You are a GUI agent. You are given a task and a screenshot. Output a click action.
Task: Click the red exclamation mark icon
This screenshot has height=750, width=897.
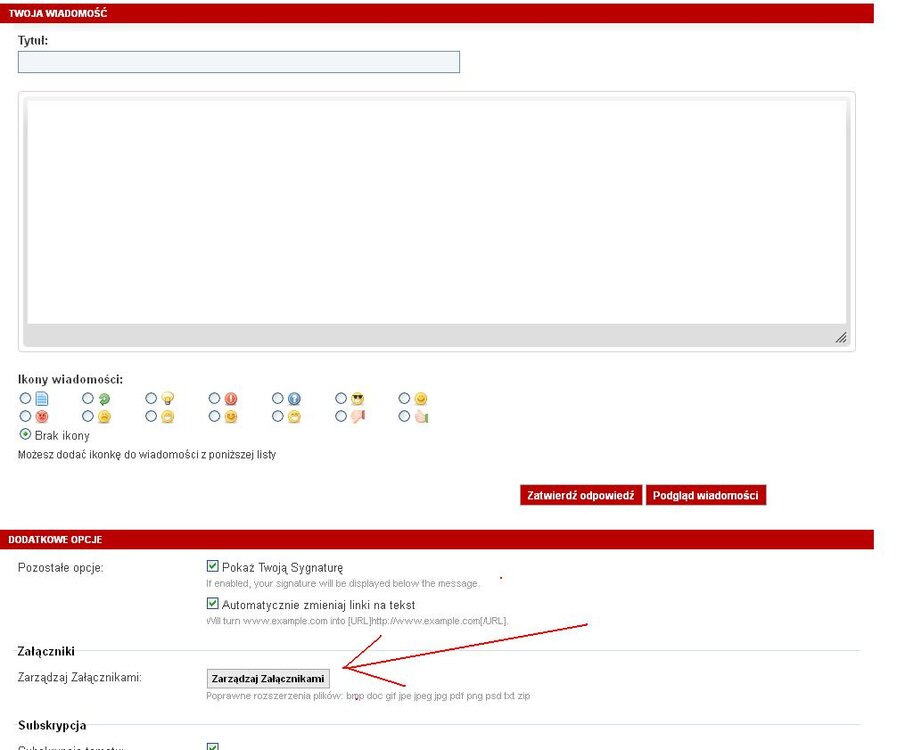click(231, 399)
